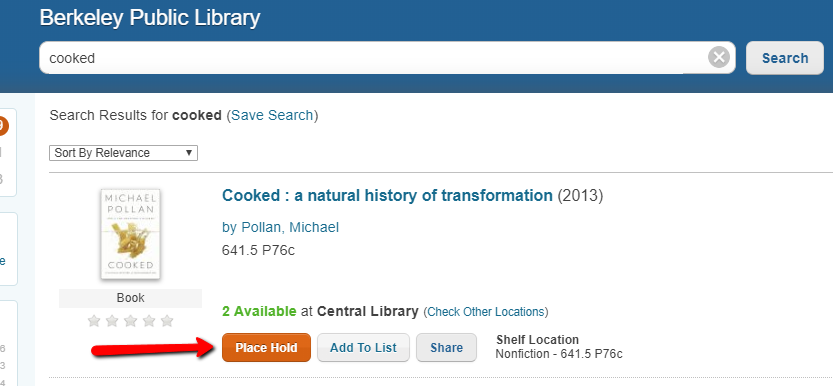The width and height of the screenshot is (833, 386).
Task: Rate the book three stars
Action: pyautogui.click(x=131, y=321)
